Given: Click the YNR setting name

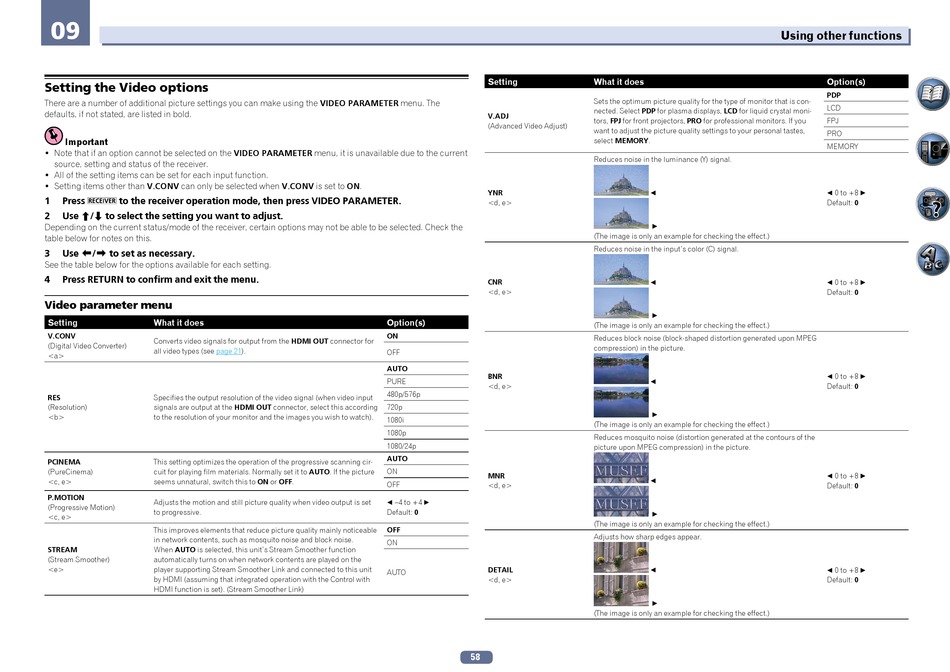Looking at the screenshot, I should point(495,193).
